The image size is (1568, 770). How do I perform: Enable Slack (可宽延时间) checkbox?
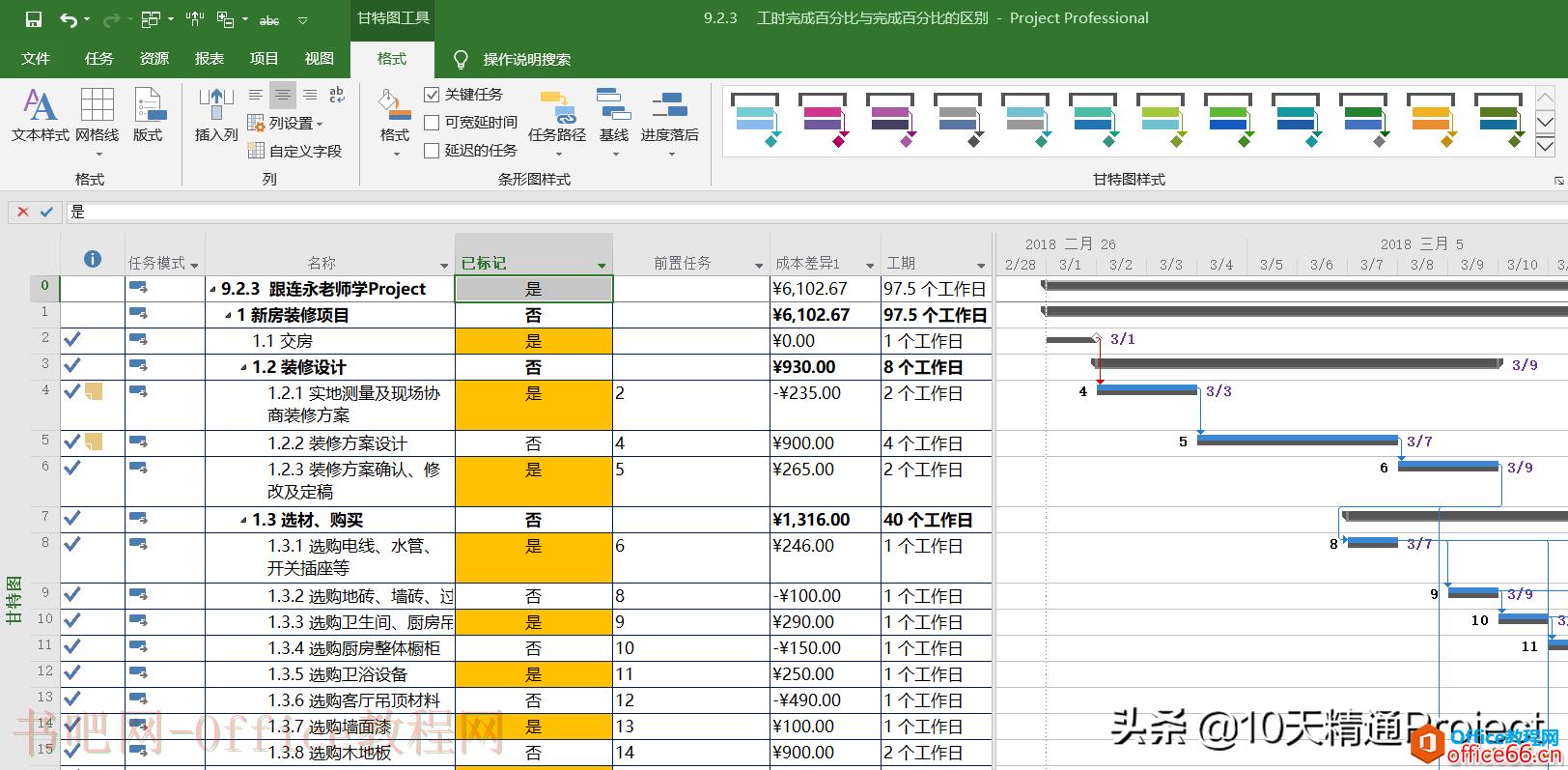pyautogui.click(x=432, y=123)
